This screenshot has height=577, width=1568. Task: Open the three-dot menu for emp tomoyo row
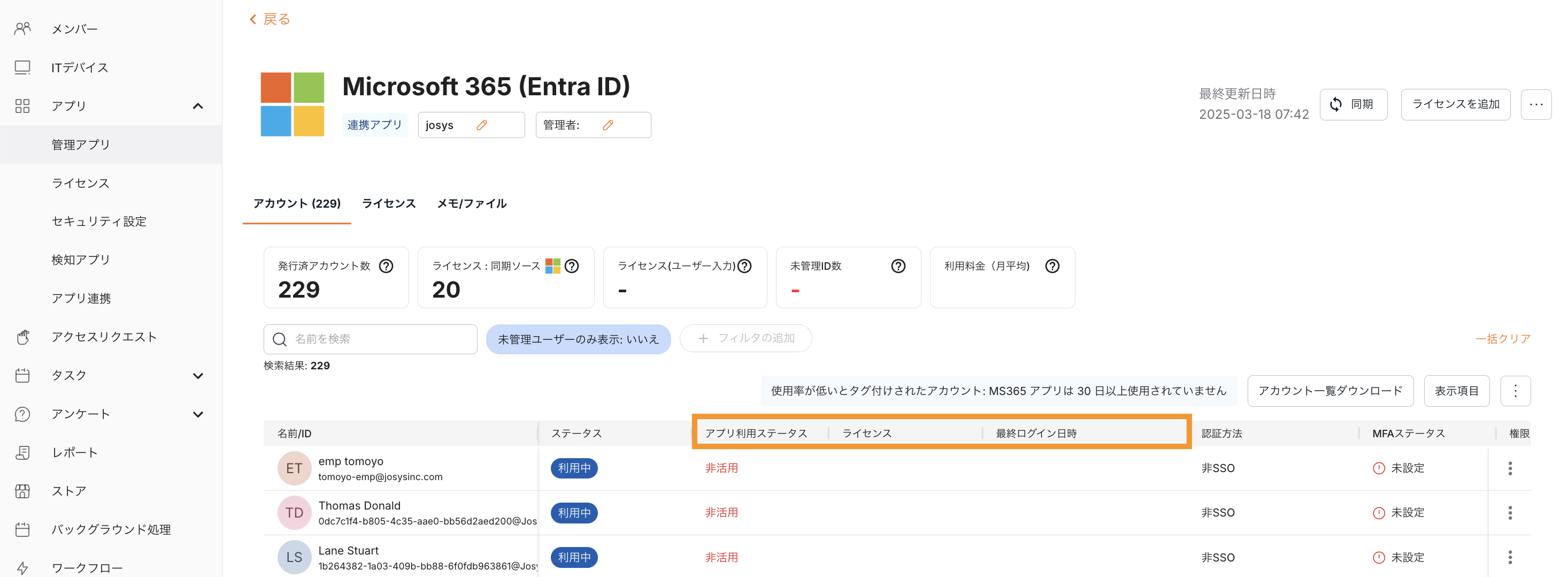click(1510, 468)
